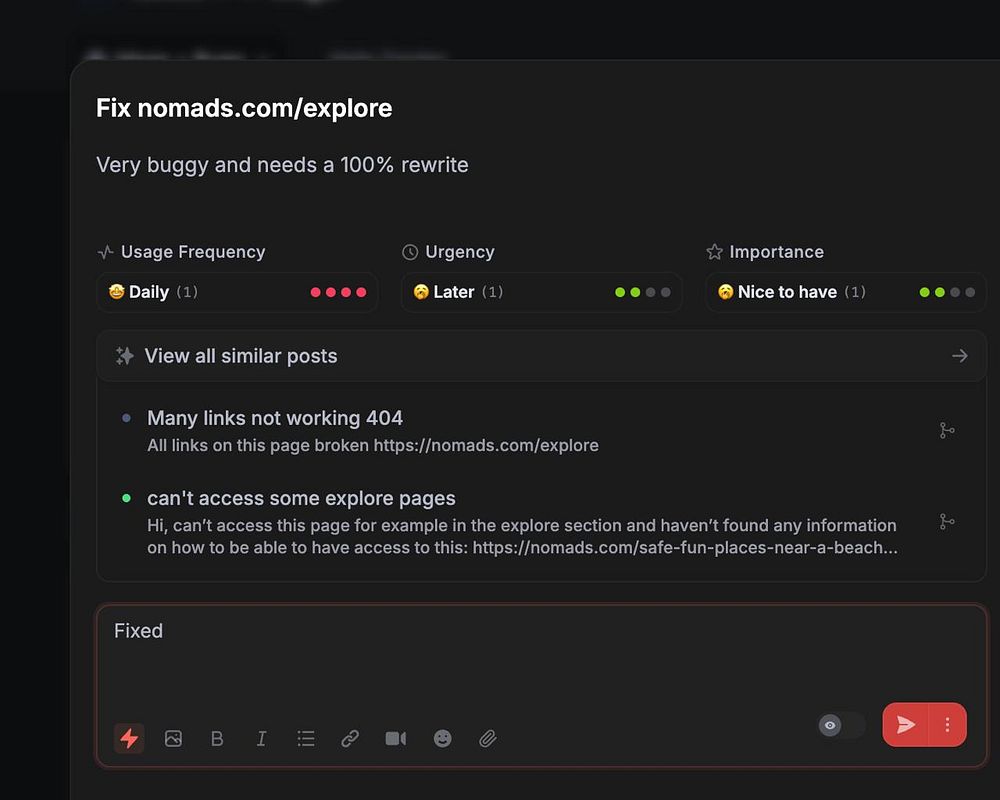This screenshot has height=800, width=1000.
Task: Click the 'Hi, can't access this page' excerpt
Action: click(522, 537)
